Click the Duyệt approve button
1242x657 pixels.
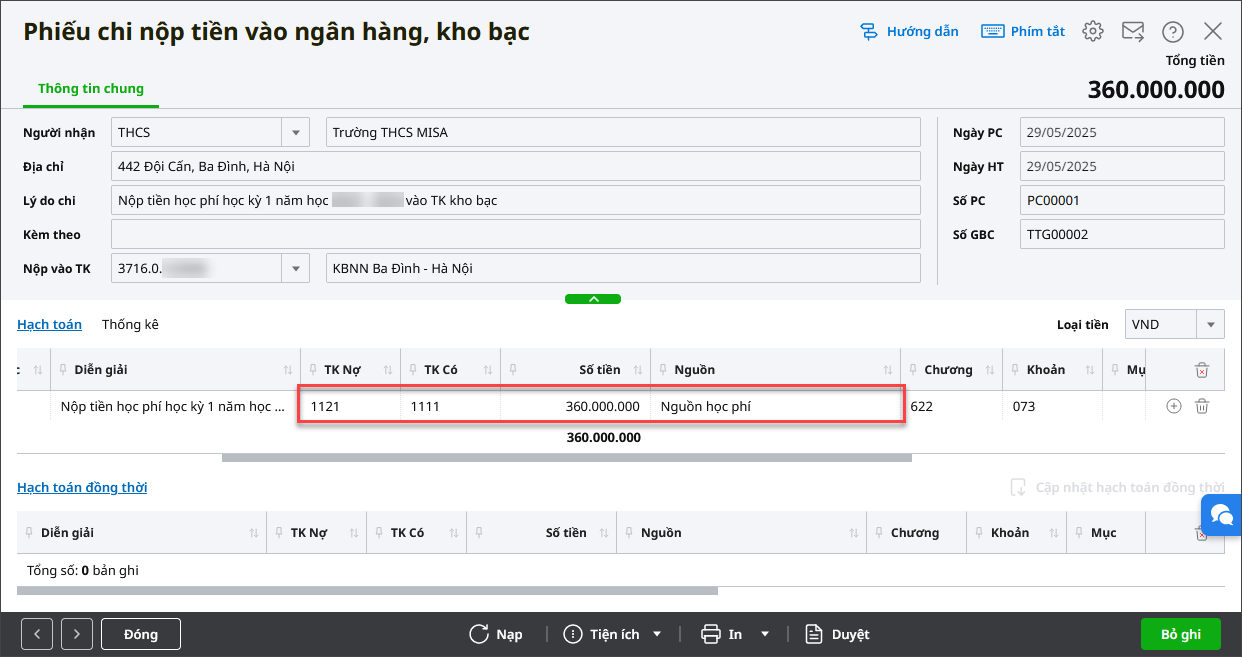(838, 634)
